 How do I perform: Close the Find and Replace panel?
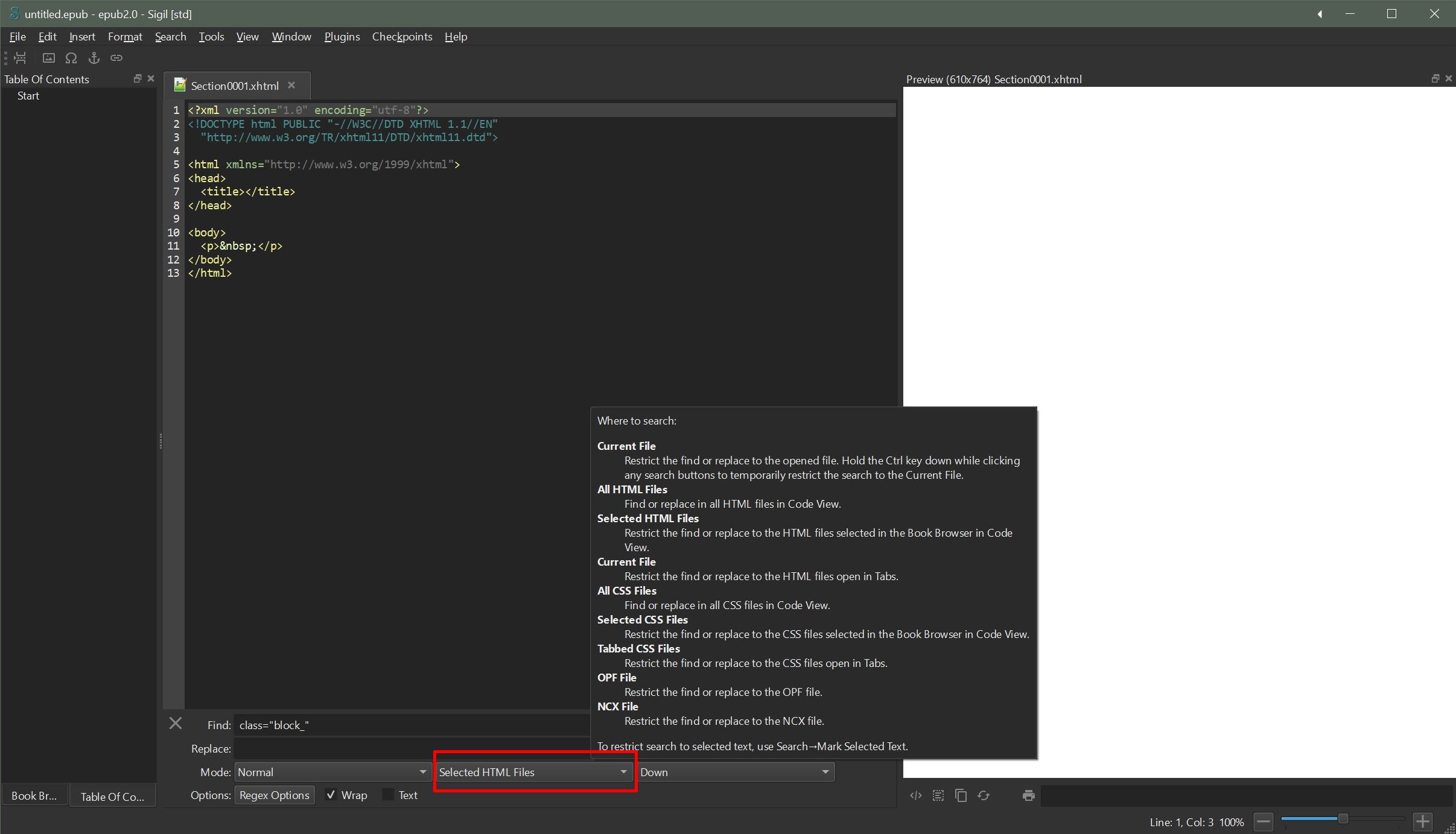(176, 724)
